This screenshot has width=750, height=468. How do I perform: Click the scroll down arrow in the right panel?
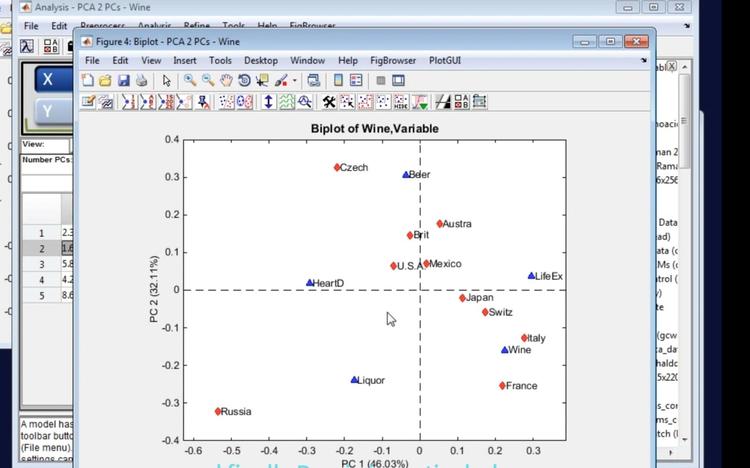[684, 439]
